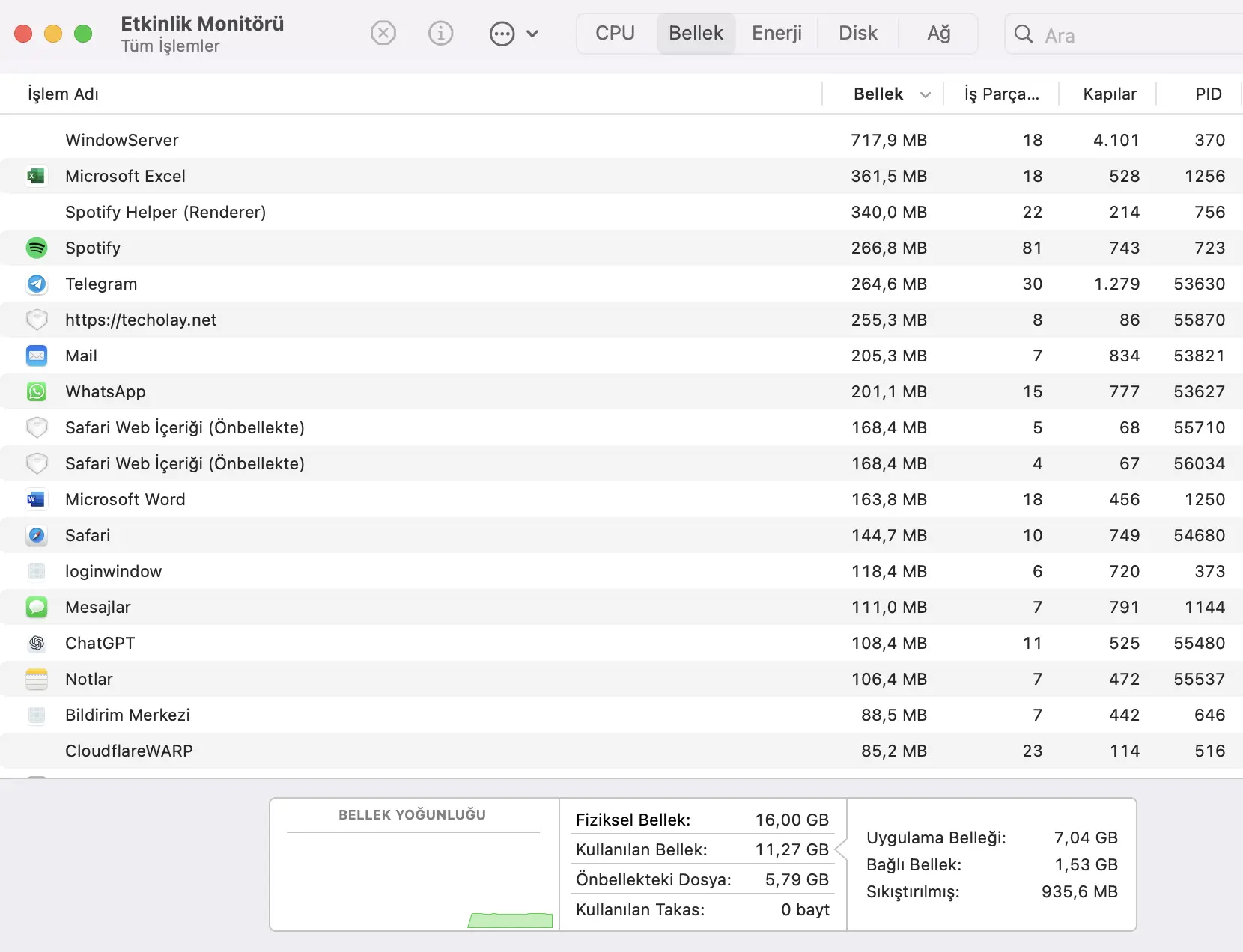Click the ChatGPT app icon
The height and width of the screenshot is (952, 1243).
tap(36, 643)
